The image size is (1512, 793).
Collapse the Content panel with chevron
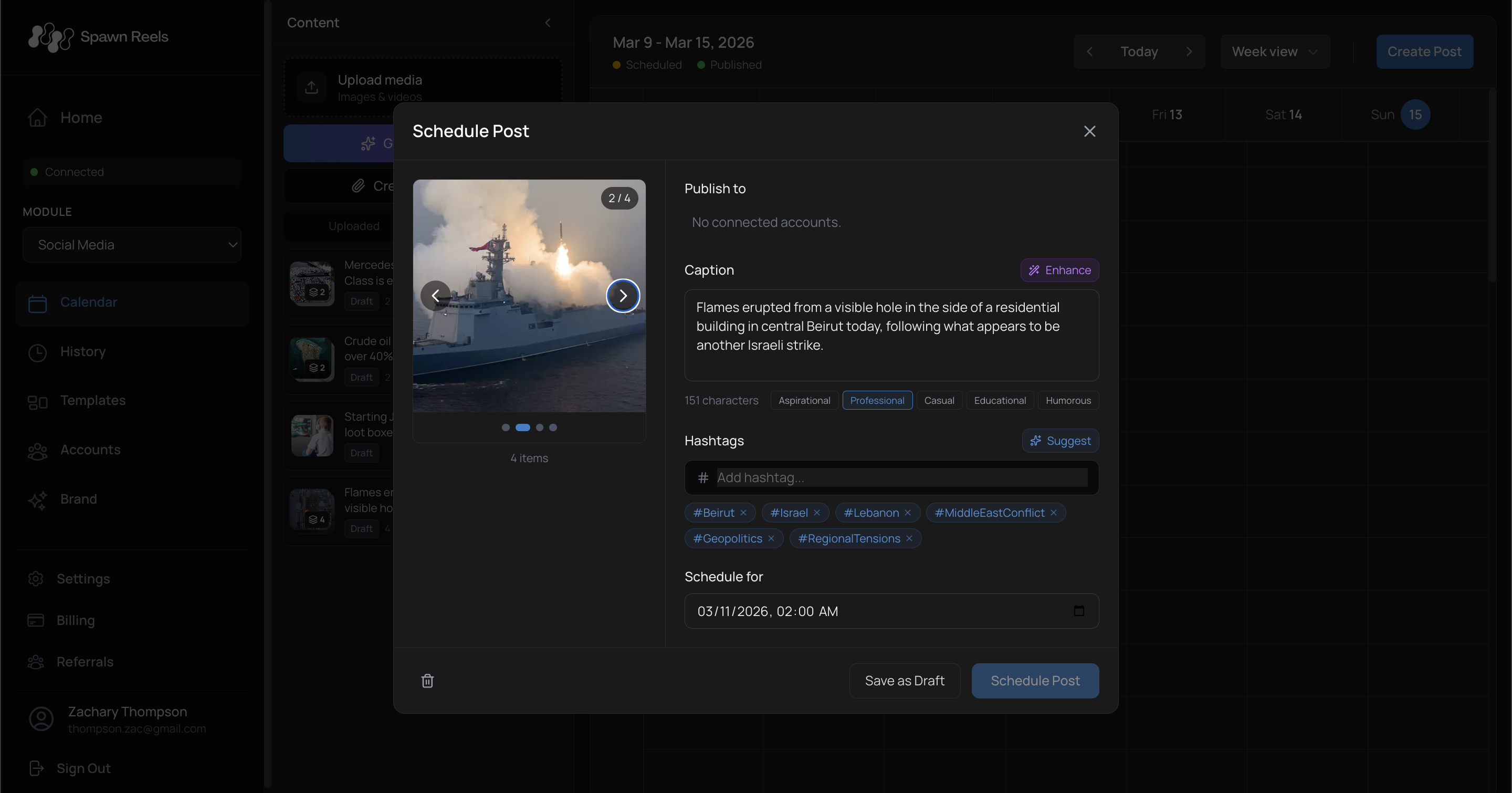click(x=548, y=23)
